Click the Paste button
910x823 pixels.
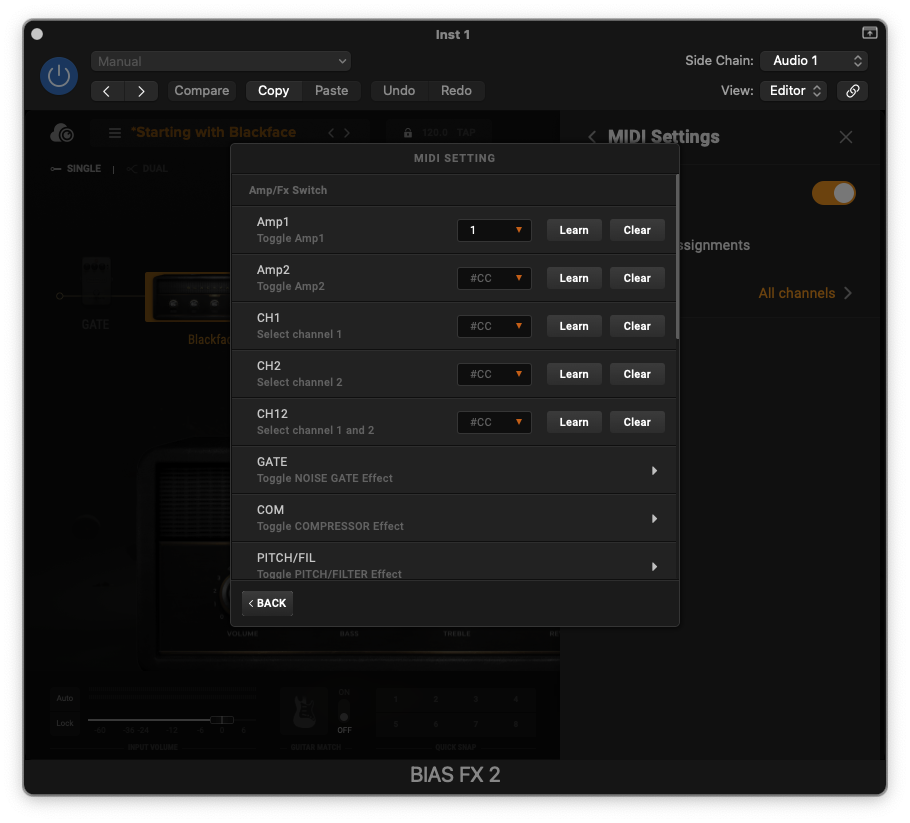[x=331, y=91]
